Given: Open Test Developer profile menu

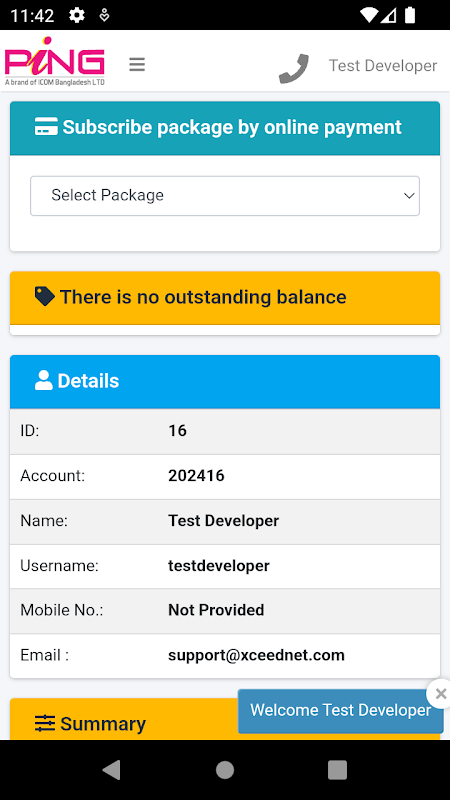Looking at the screenshot, I should pos(383,66).
